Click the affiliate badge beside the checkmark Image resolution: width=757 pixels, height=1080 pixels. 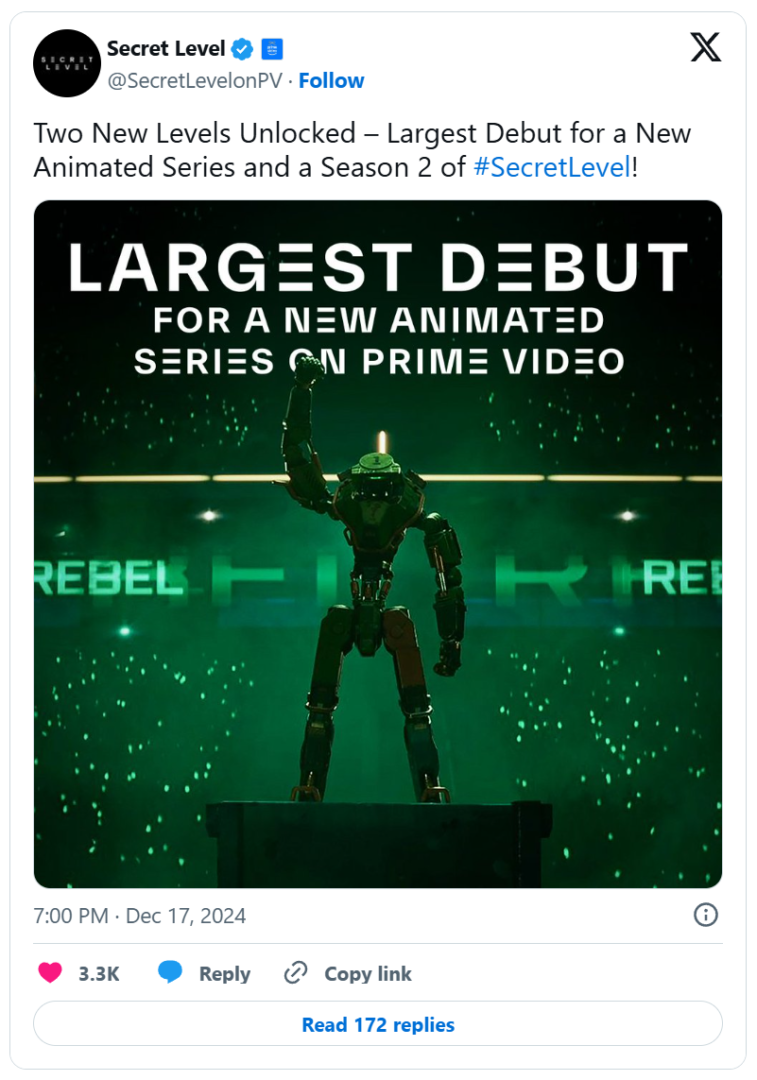pos(273,48)
